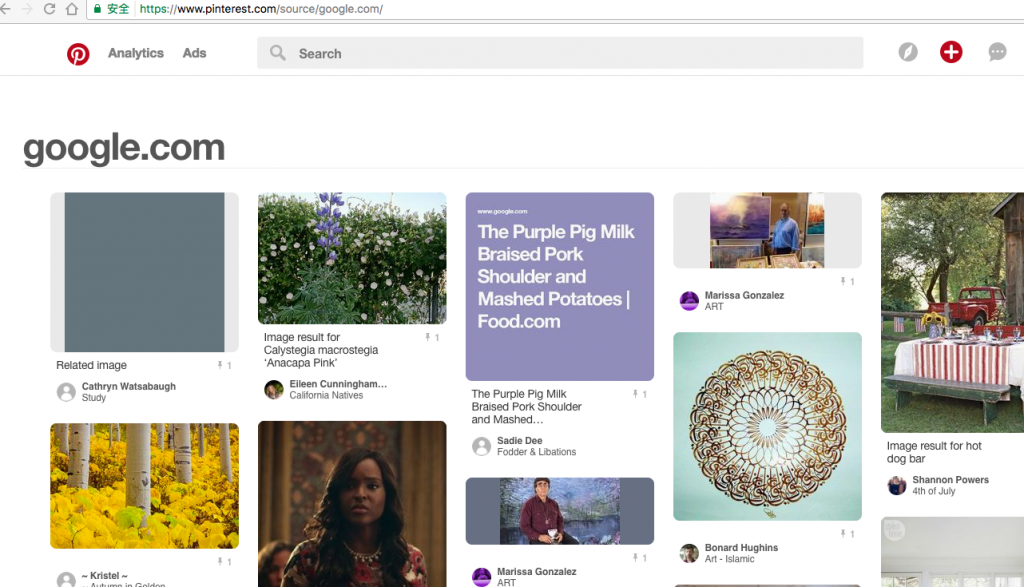
Task: Click Shannon Powers' profile avatar
Action: point(897,486)
